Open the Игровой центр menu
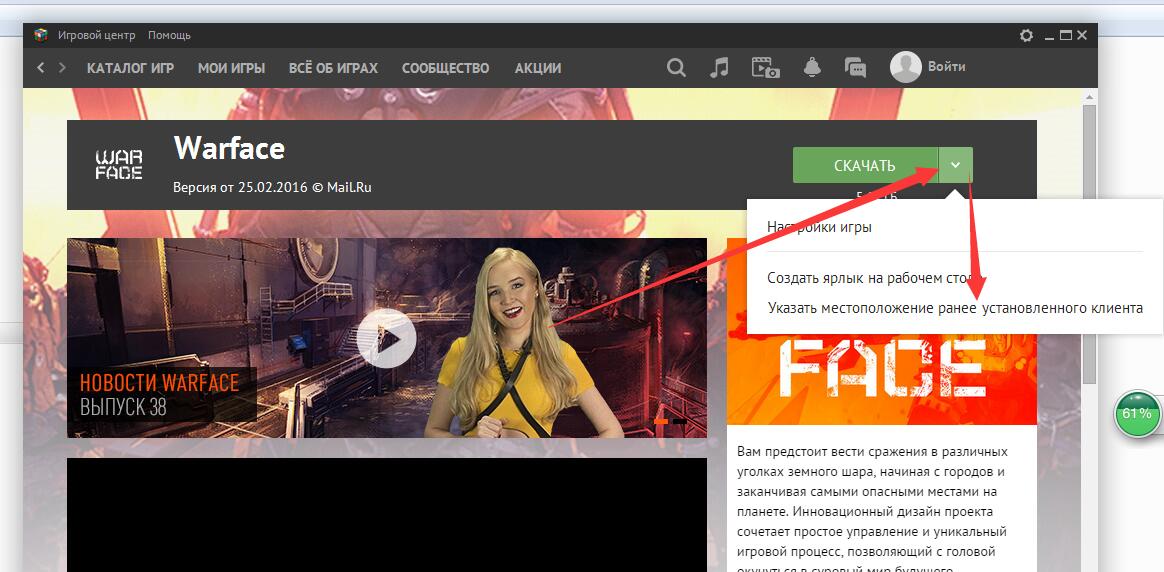This screenshot has height=572, width=1164. 97,35
